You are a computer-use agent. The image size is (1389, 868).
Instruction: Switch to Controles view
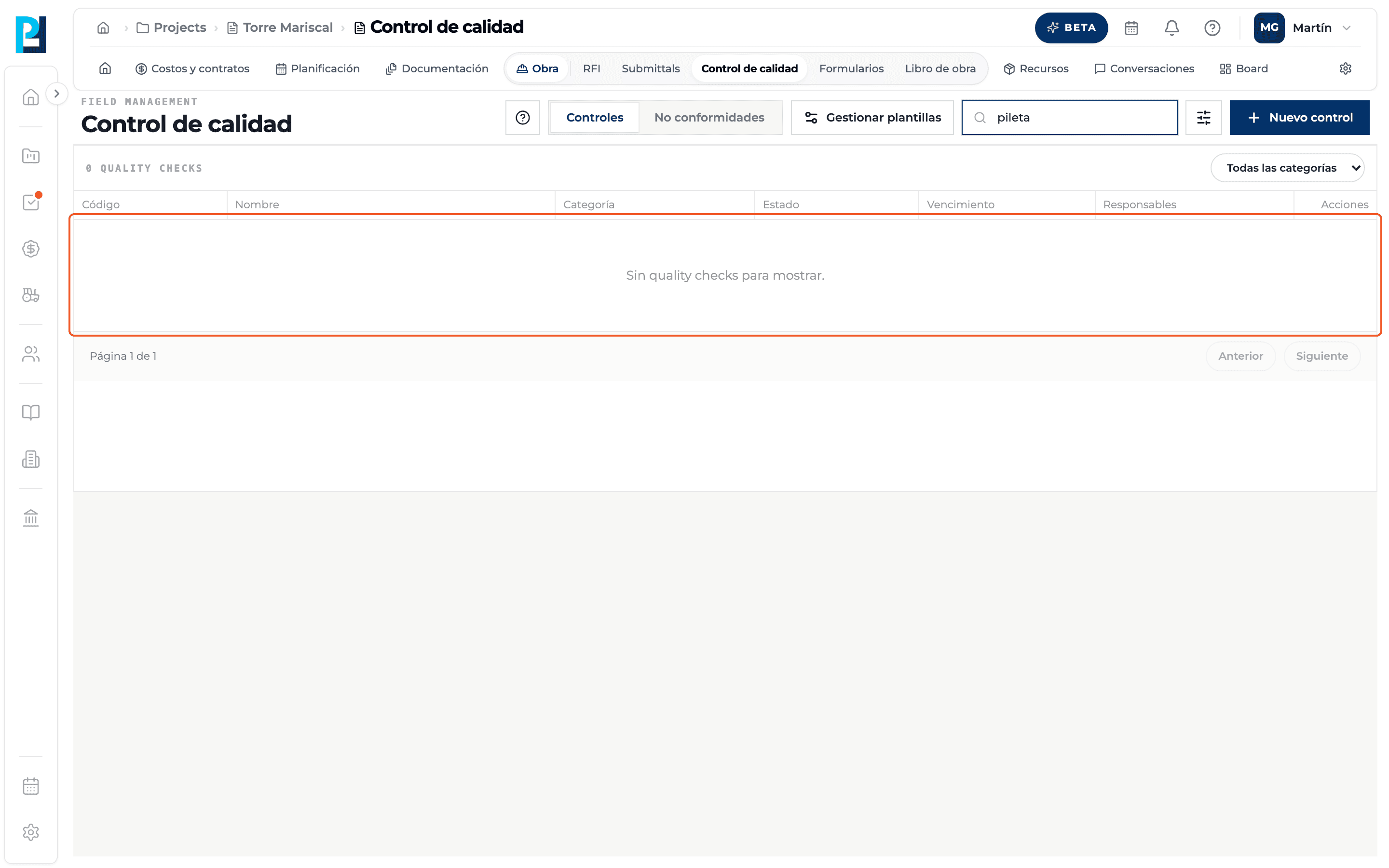click(x=595, y=118)
